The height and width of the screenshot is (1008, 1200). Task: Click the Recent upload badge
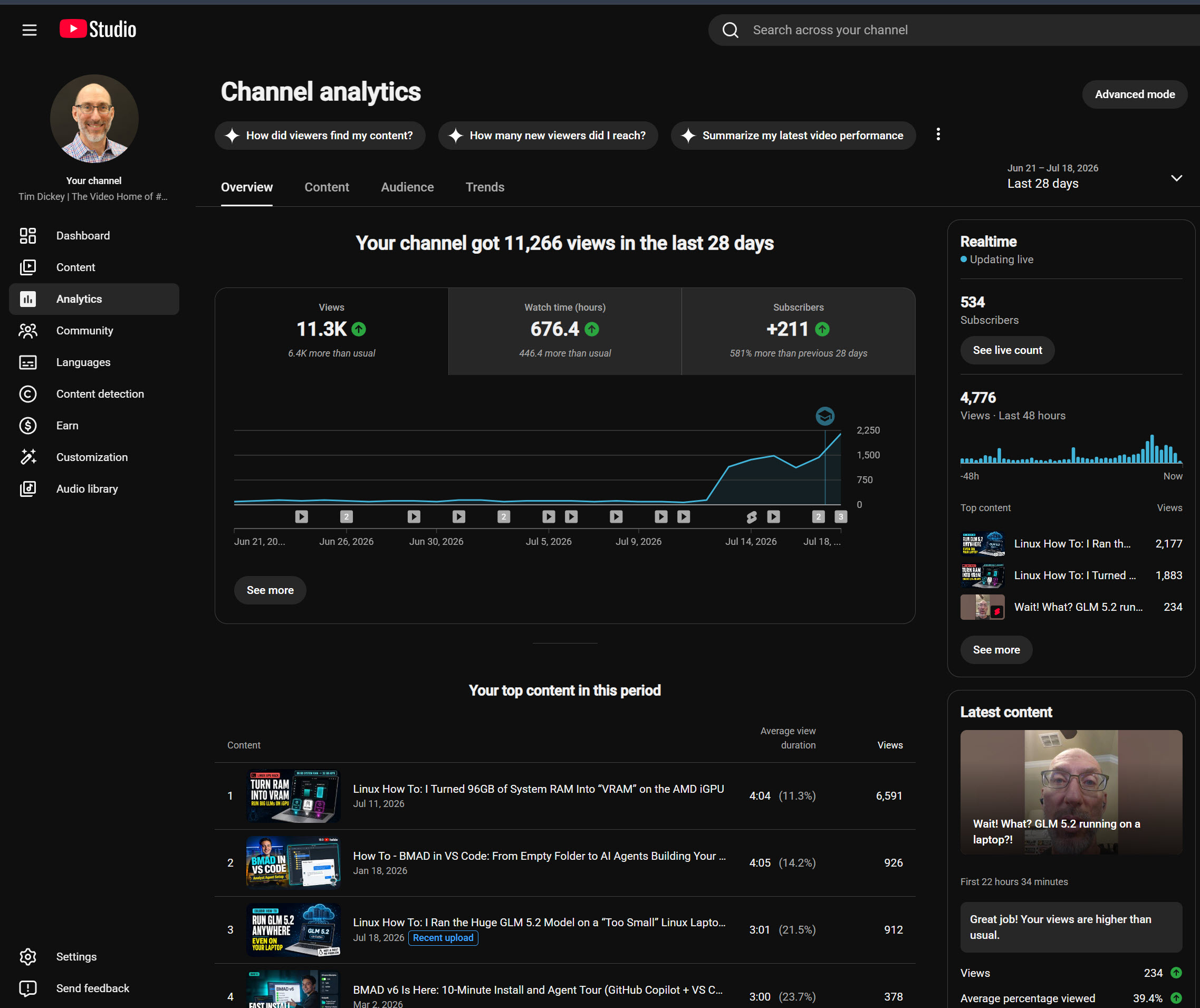(x=443, y=938)
